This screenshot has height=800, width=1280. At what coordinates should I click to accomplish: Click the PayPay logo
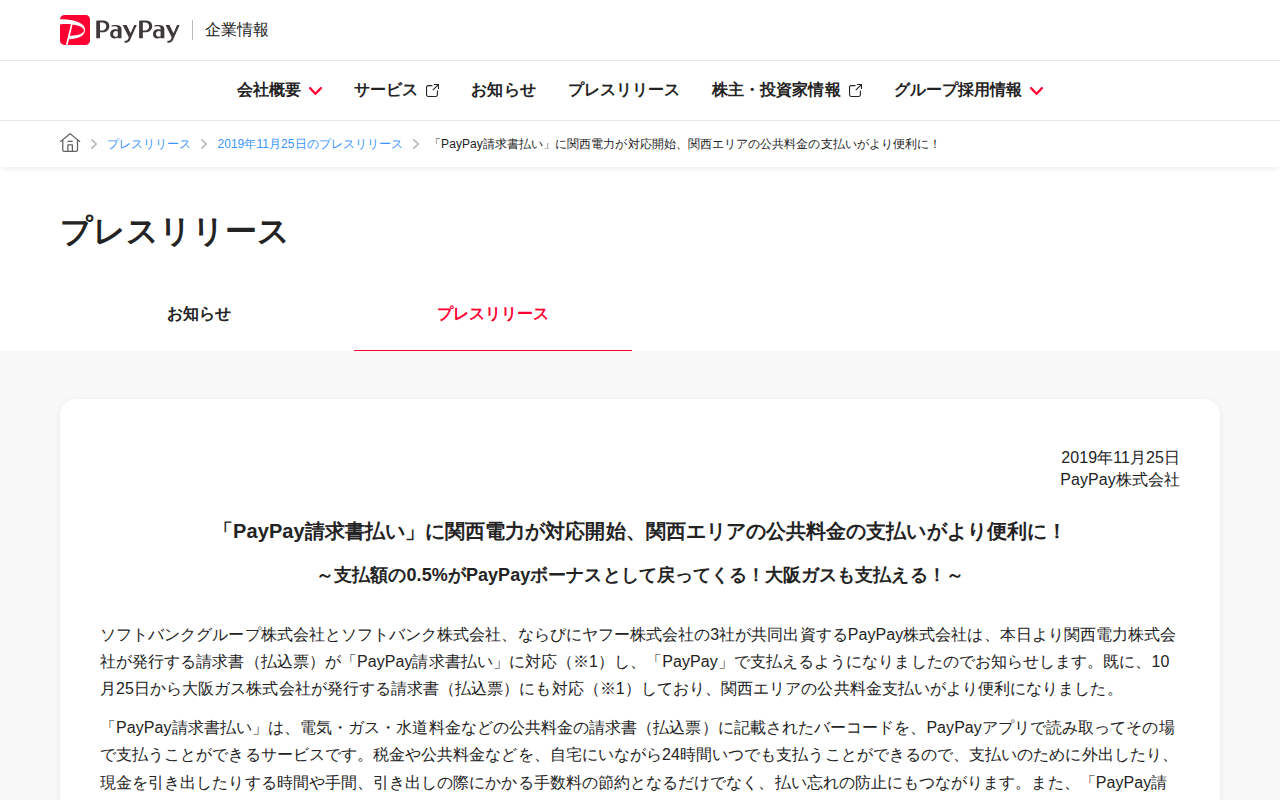(x=119, y=30)
